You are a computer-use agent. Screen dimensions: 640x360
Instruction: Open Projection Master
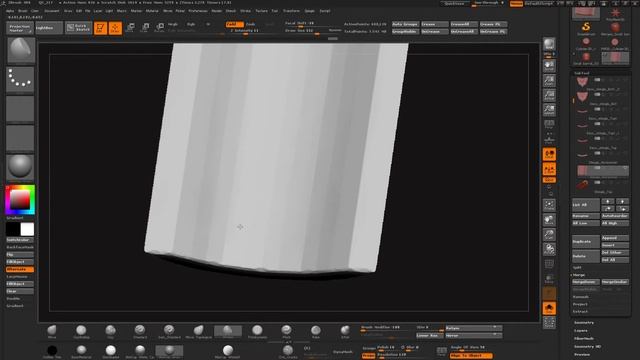click(20, 28)
